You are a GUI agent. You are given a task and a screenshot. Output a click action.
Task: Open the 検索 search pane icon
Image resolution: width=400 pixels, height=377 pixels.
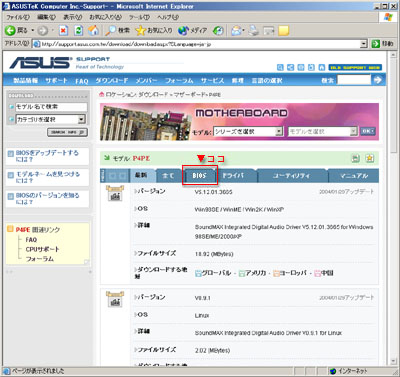(x=110, y=31)
